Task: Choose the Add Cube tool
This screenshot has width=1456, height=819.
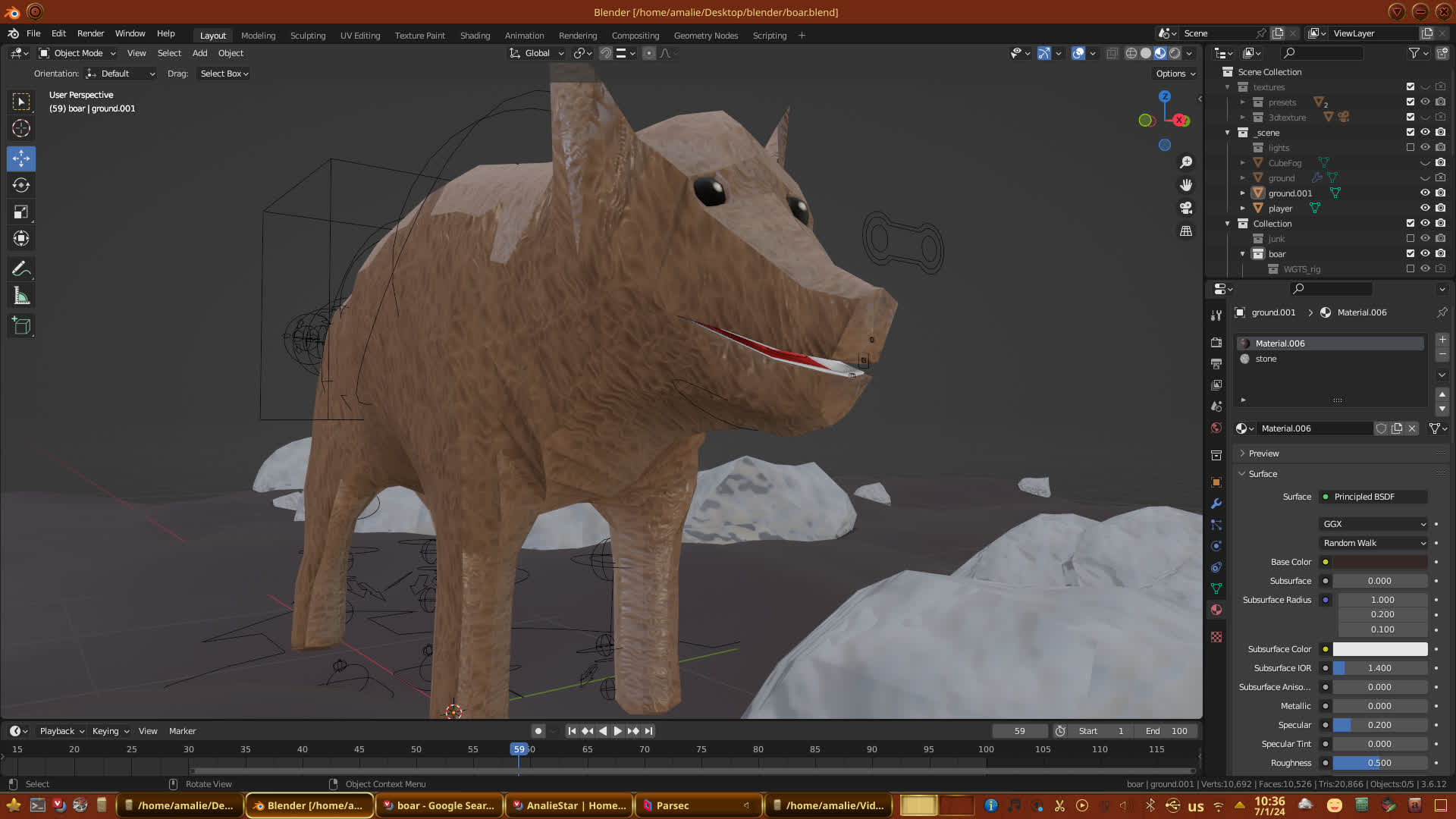Action: tap(21, 326)
